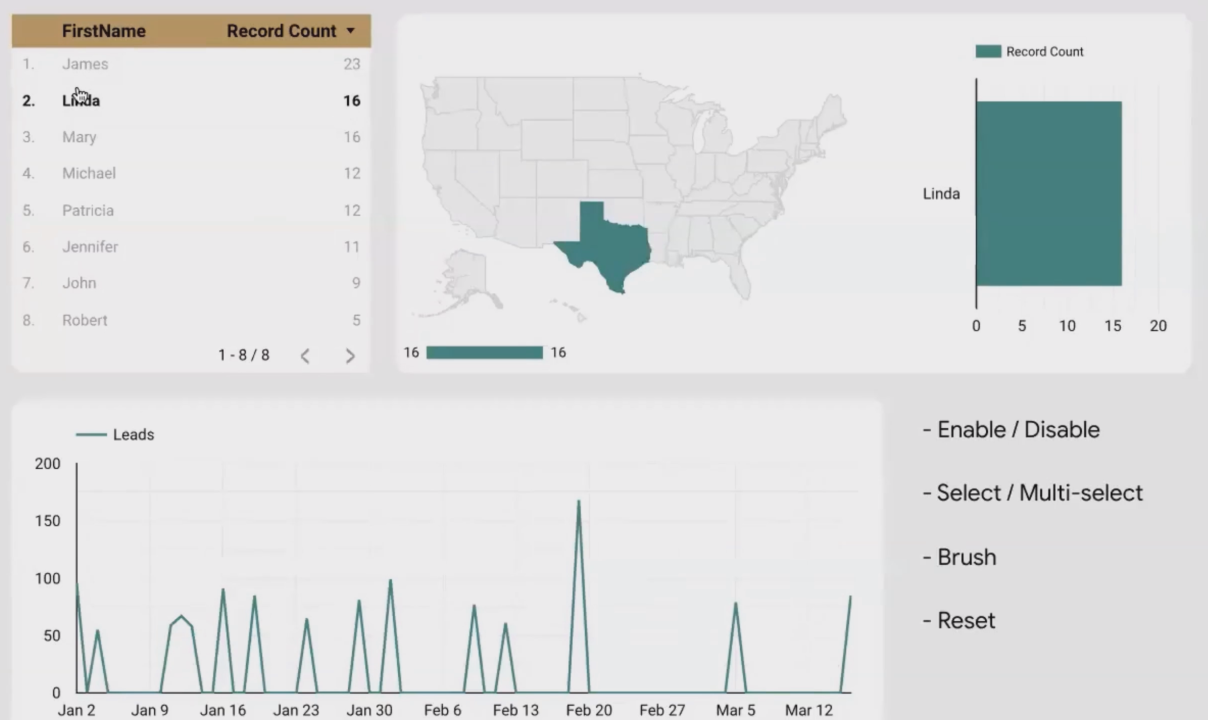
Task: Click Linda's bar in bar chart
Action: pyautogui.click(x=1049, y=193)
